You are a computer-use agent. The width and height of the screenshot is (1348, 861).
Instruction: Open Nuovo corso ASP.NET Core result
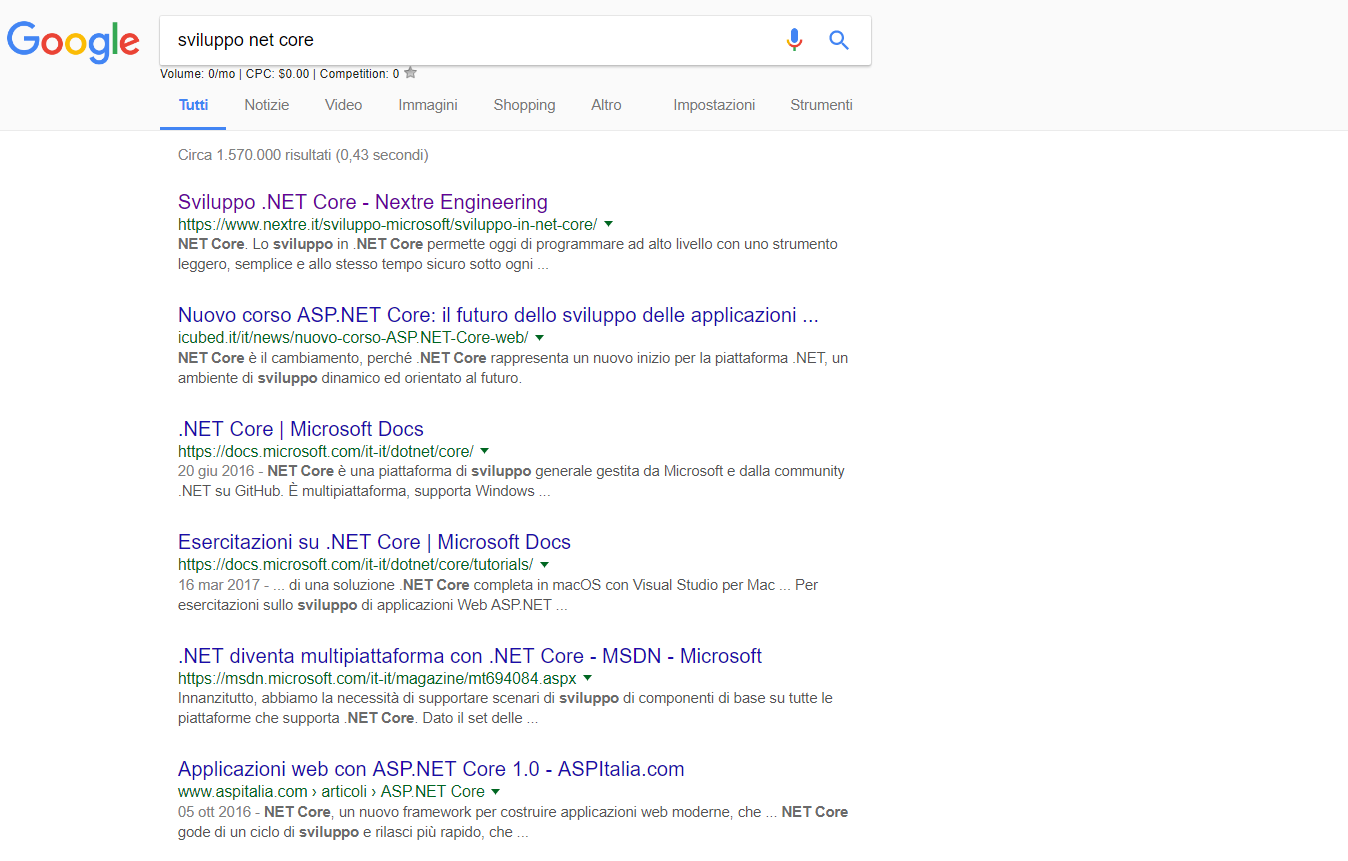coord(498,316)
